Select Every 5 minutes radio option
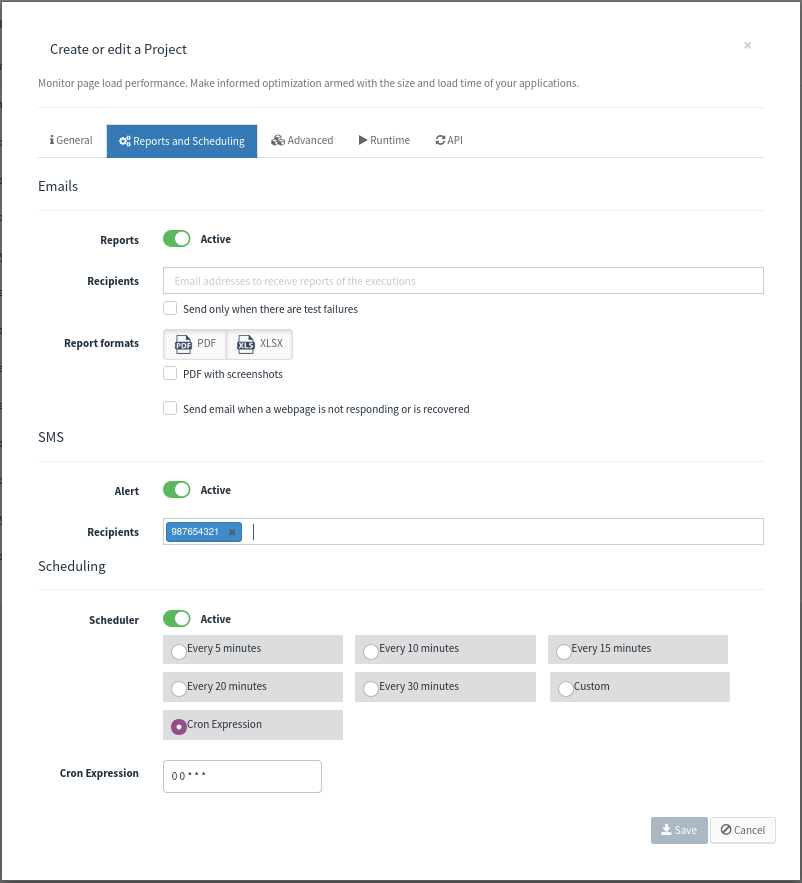Screen dimensions: 802x883 tap(179, 652)
